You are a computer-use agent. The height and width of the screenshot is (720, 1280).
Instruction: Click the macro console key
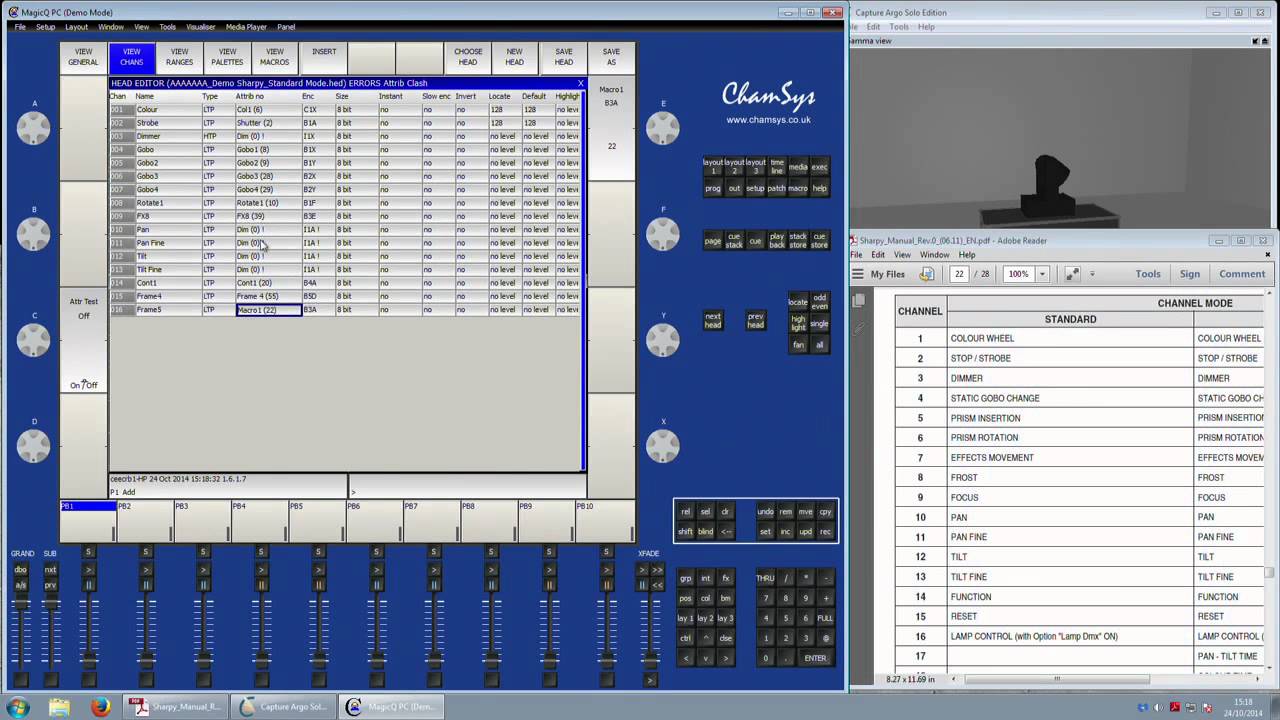click(797, 188)
